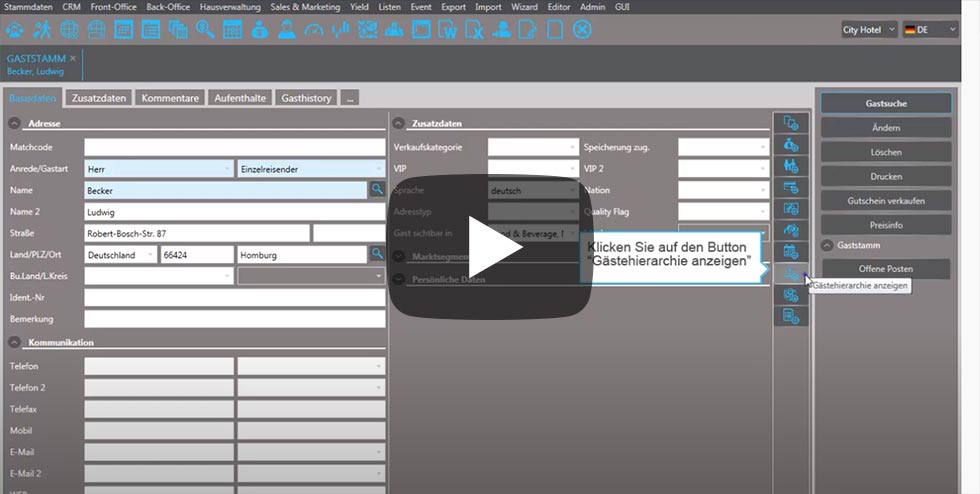Click the Straße field with Robert-Bosch-Str. 87
980x494 pixels.
click(x=197, y=233)
